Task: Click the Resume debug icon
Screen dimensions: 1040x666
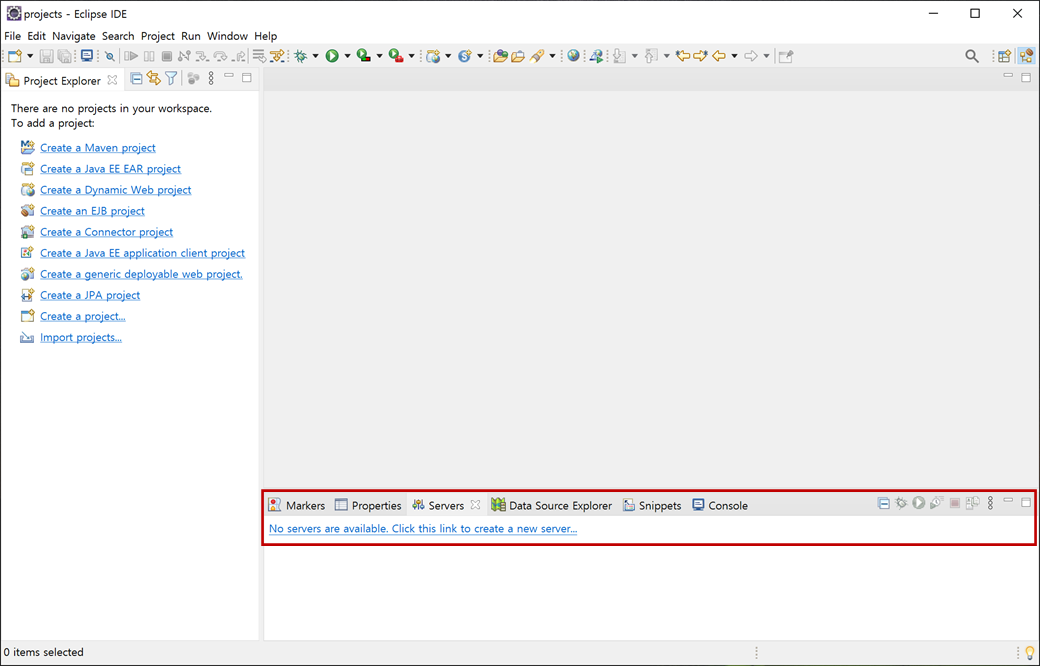Action: (x=131, y=56)
